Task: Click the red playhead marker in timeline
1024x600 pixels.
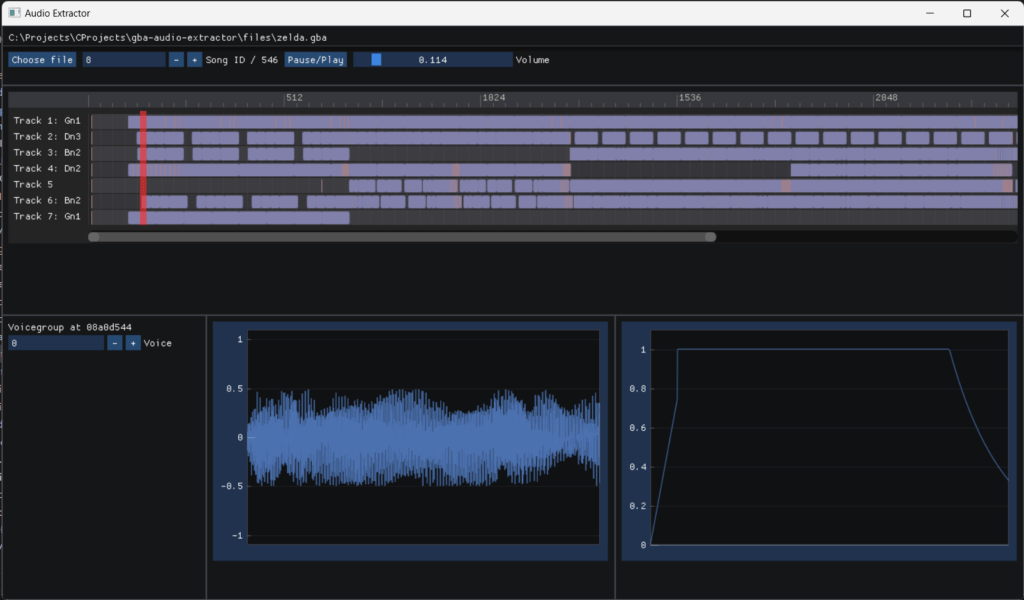Action: pyautogui.click(x=143, y=168)
